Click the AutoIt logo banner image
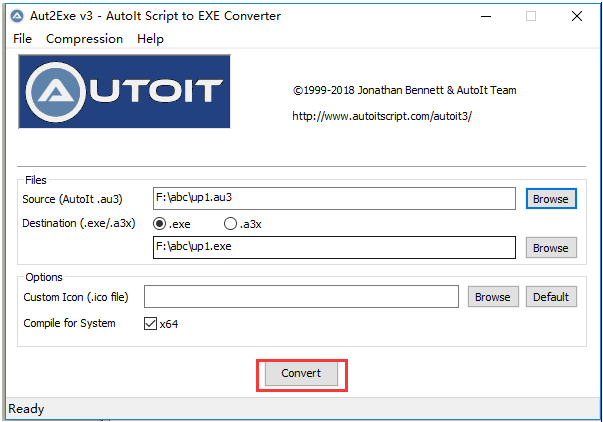603x422 pixels. coord(125,92)
